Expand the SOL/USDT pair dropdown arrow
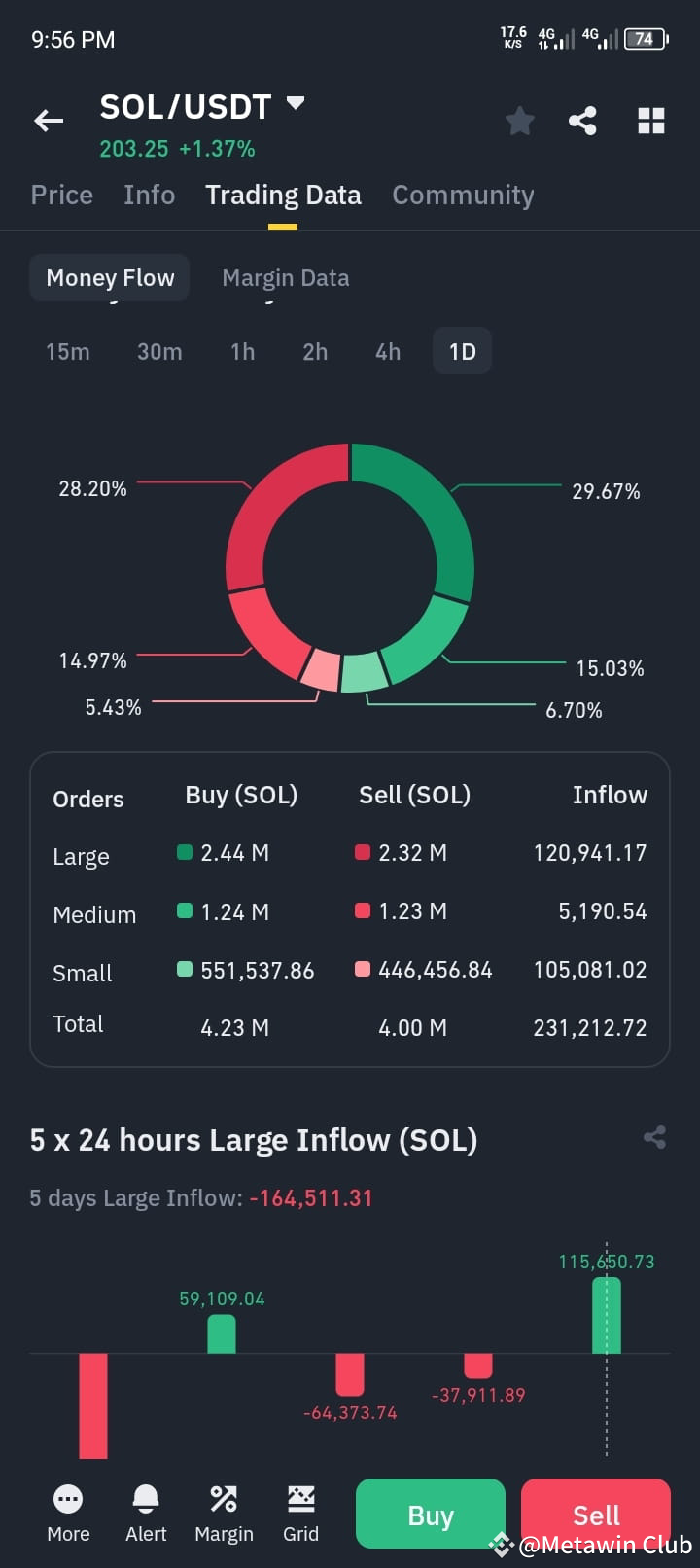This screenshot has height=1568, width=700. pyautogui.click(x=296, y=103)
